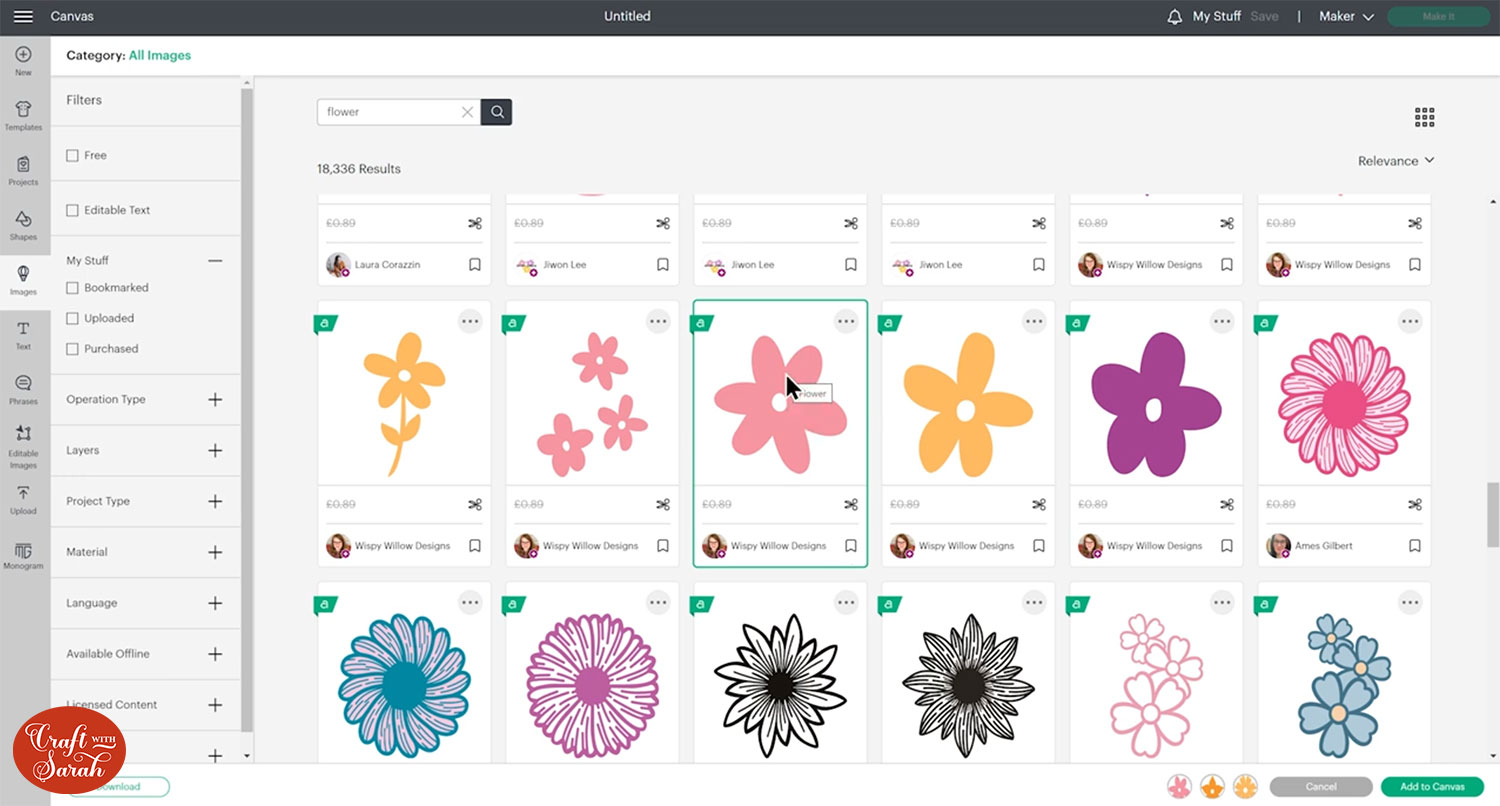Select the pink outlined flower cluster
This screenshot has width=1500, height=806.
1156,686
